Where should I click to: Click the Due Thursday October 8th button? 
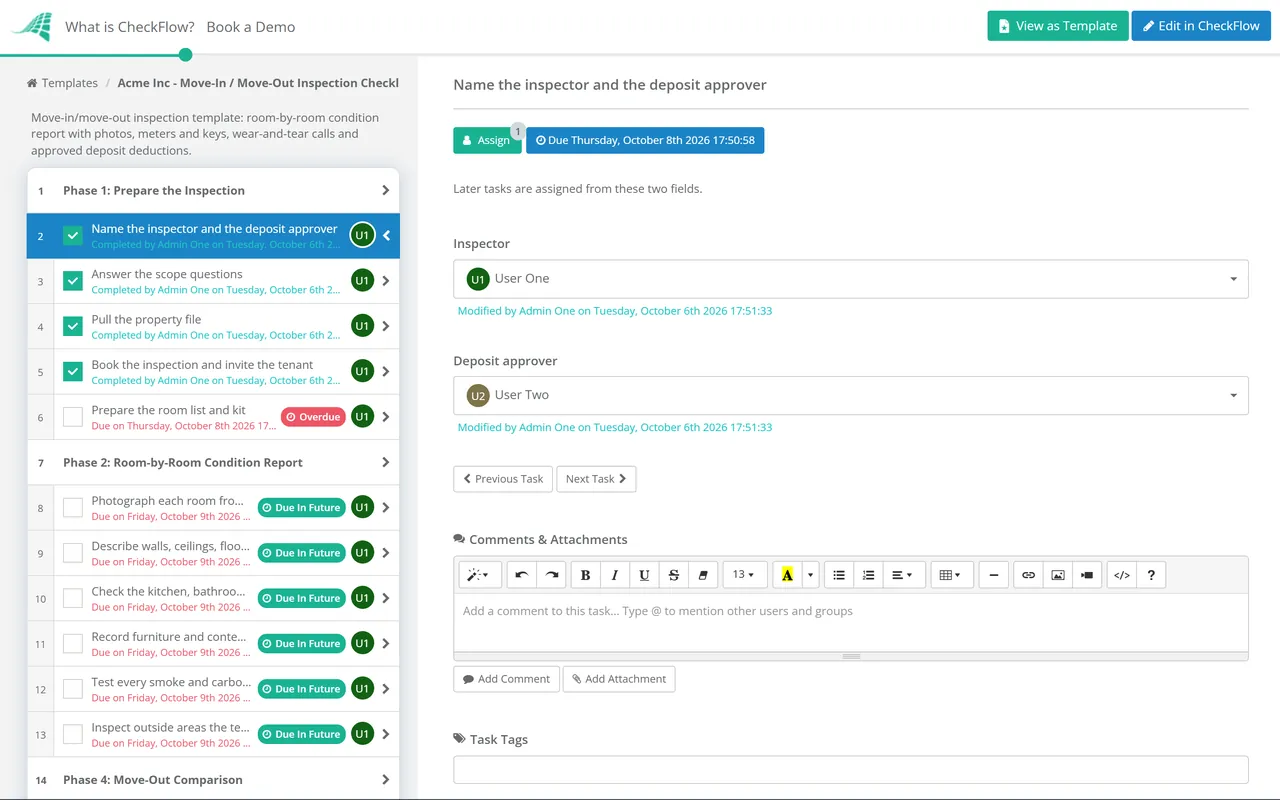point(645,140)
